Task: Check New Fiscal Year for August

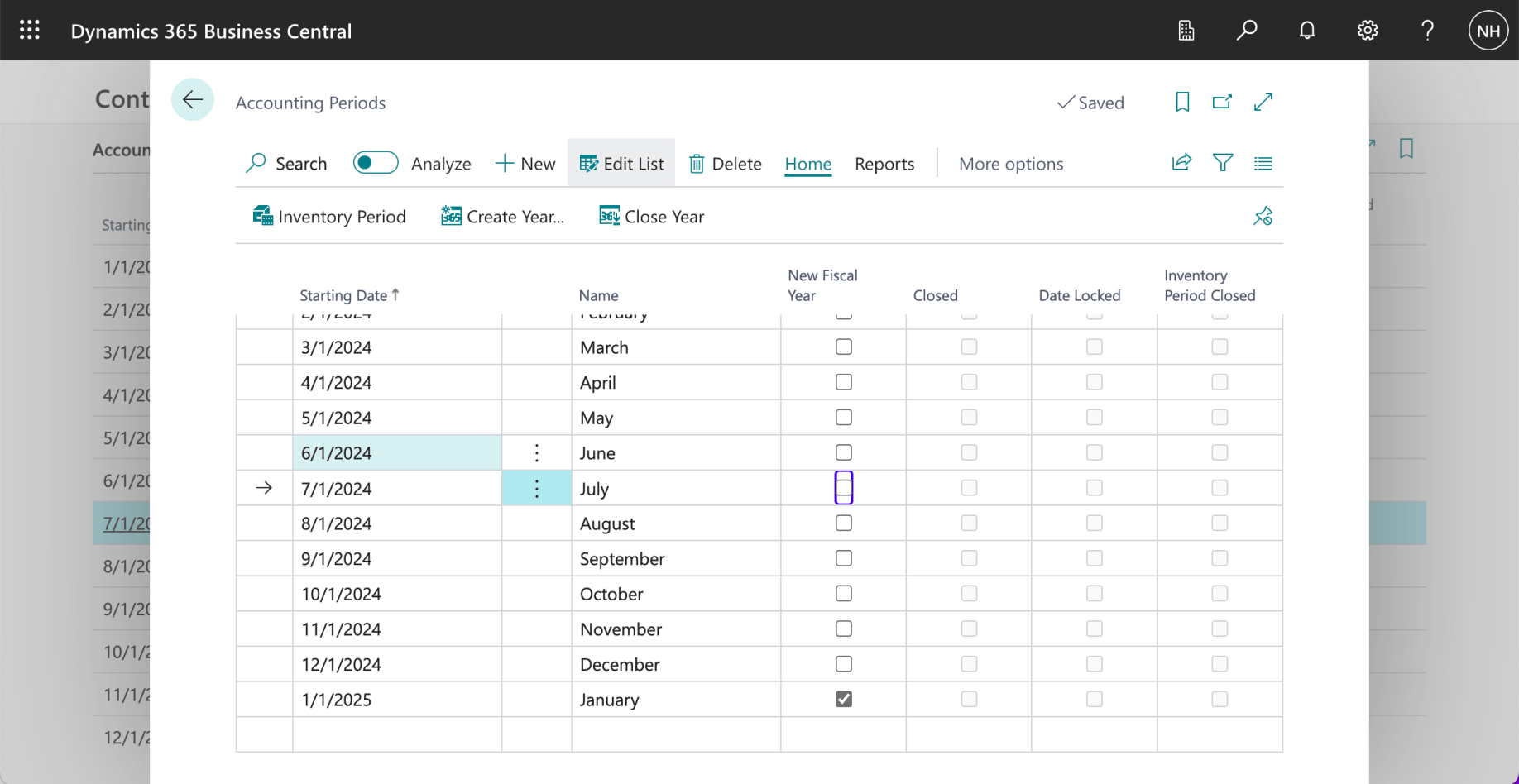Action: pyautogui.click(x=844, y=523)
